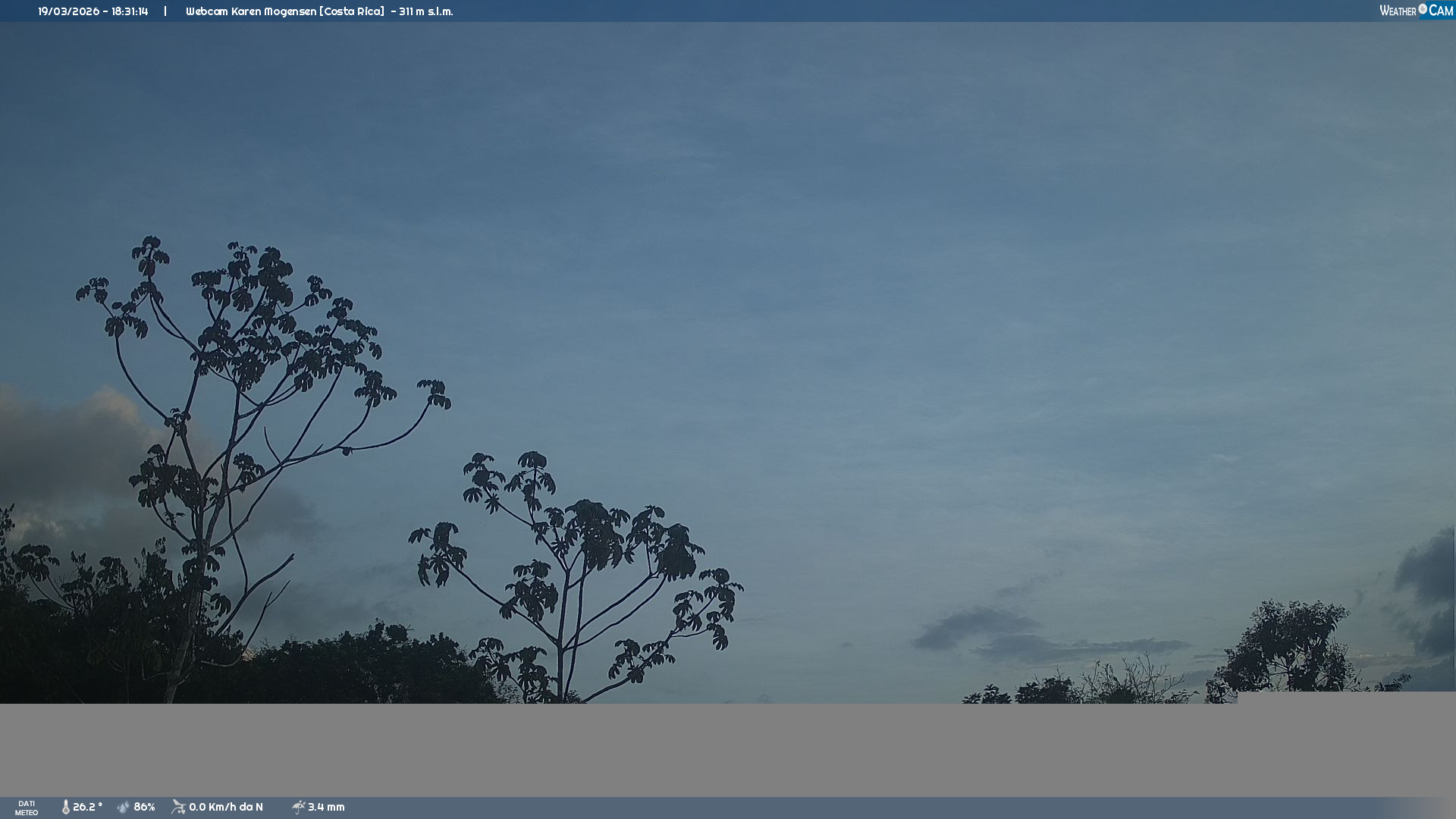Click the Webcam Karen Mogensen title
Image resolution: width=1456 pixels, height=819 pixels.
click(x=250, y=11)
